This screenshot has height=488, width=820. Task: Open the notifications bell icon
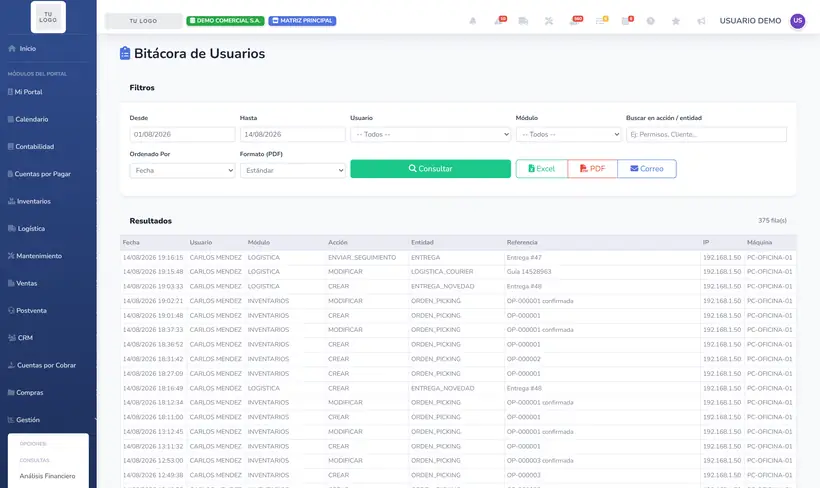(472, 21)
